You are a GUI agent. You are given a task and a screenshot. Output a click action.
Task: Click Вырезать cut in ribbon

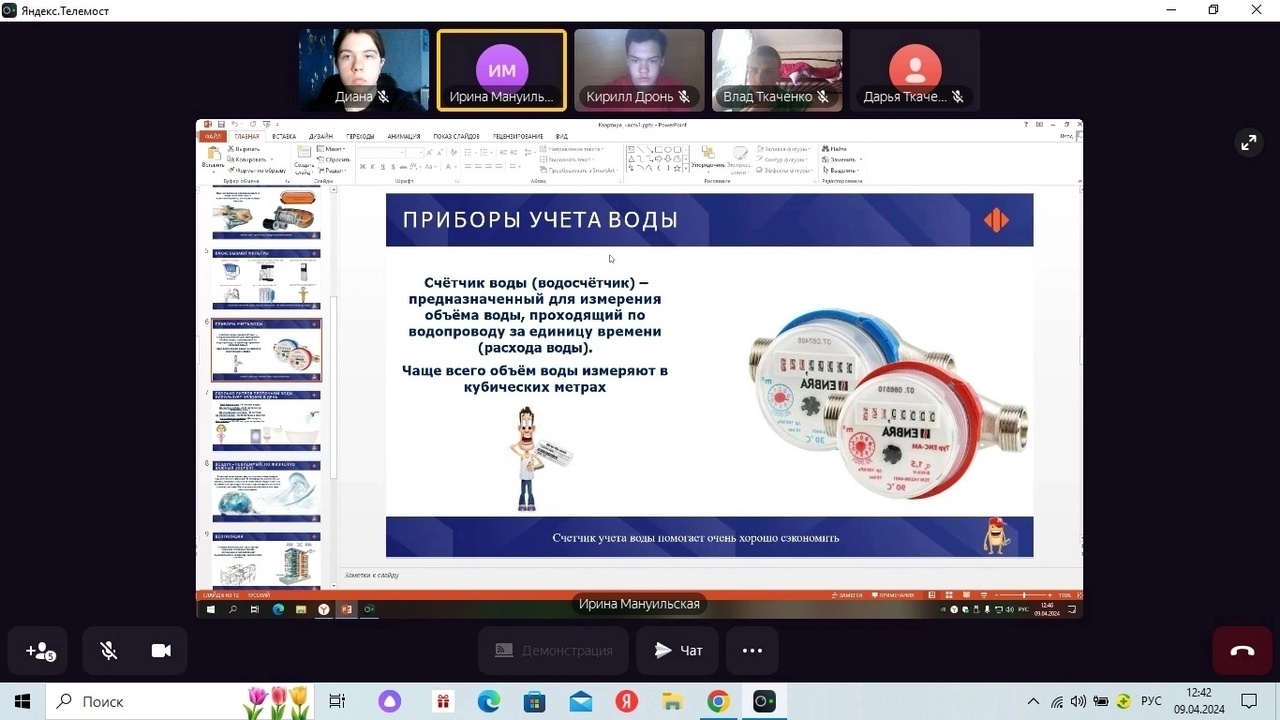tap(244, 149)
